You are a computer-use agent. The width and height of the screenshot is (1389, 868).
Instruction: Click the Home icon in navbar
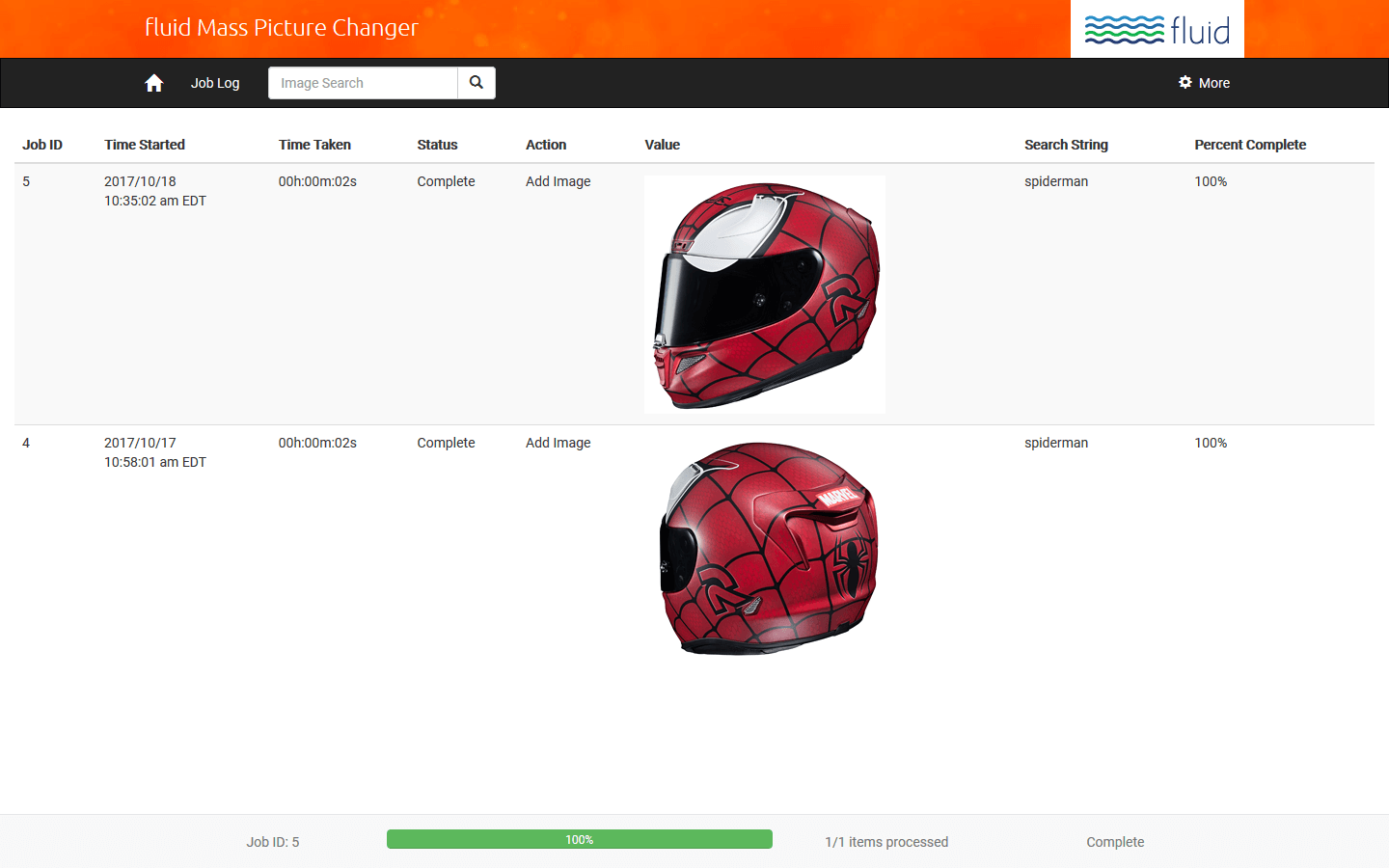pos(153,83)
